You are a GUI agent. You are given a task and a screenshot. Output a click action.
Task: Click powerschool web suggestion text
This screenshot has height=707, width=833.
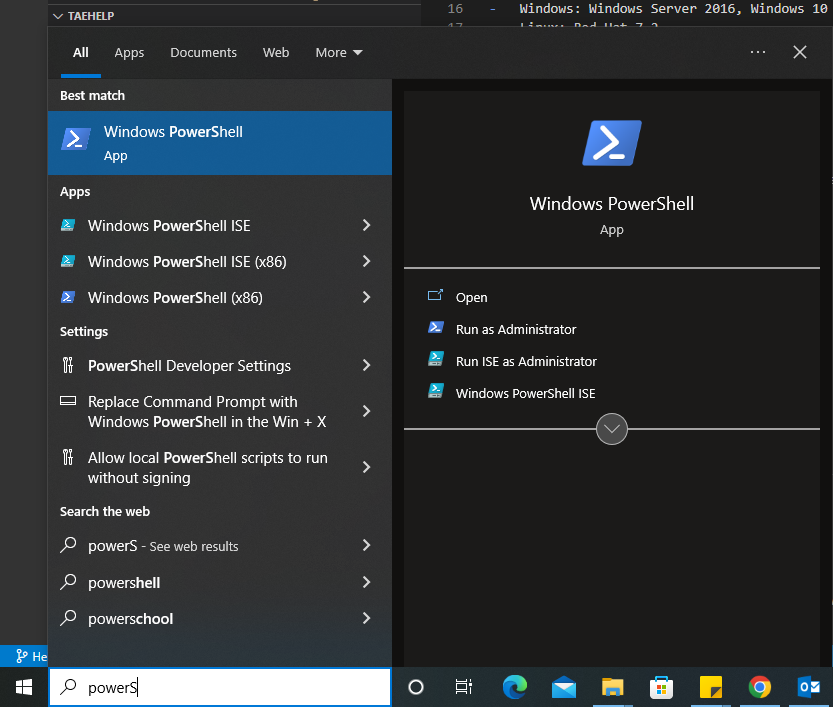(x=131, y=618)
